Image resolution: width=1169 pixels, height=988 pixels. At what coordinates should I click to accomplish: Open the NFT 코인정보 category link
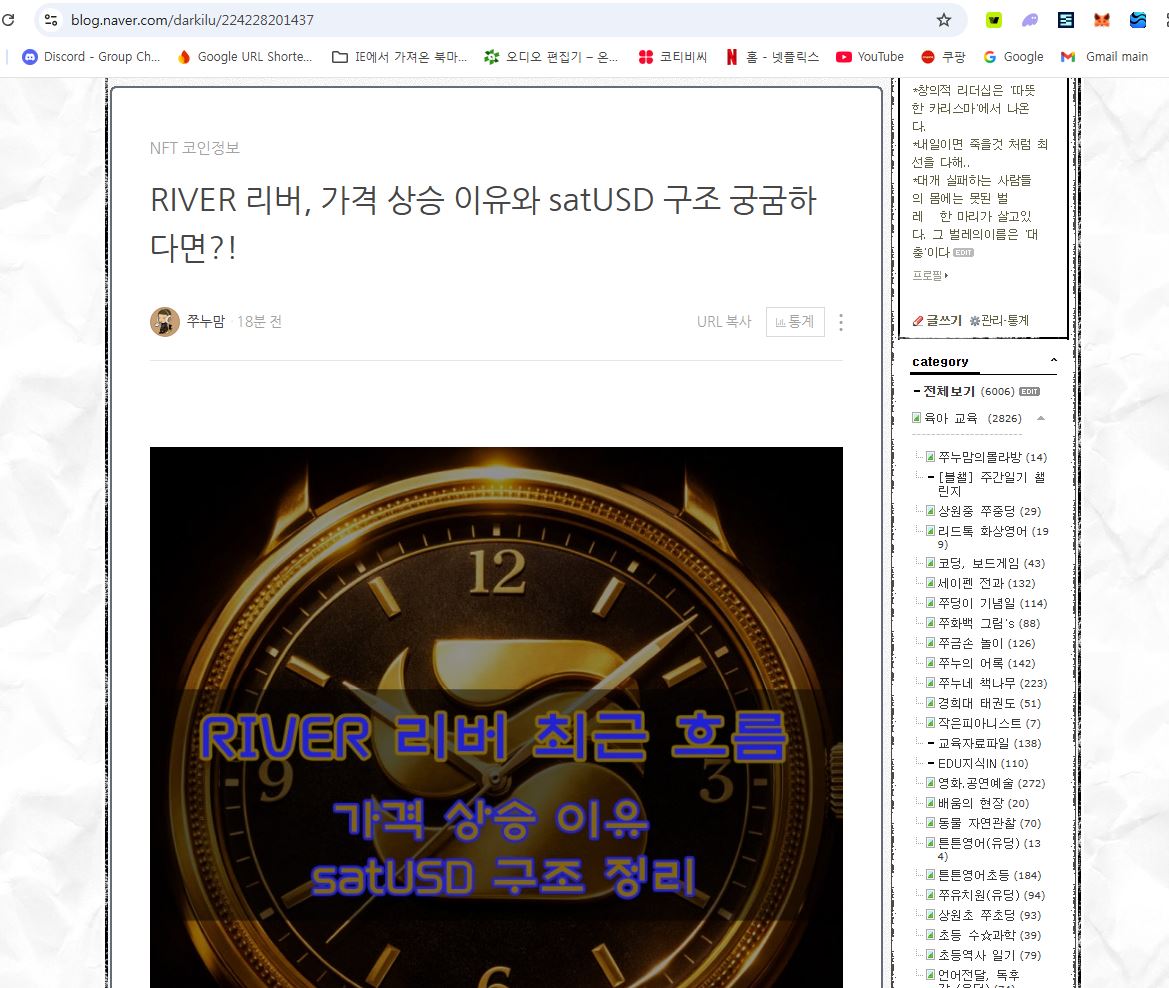(195, 148)
